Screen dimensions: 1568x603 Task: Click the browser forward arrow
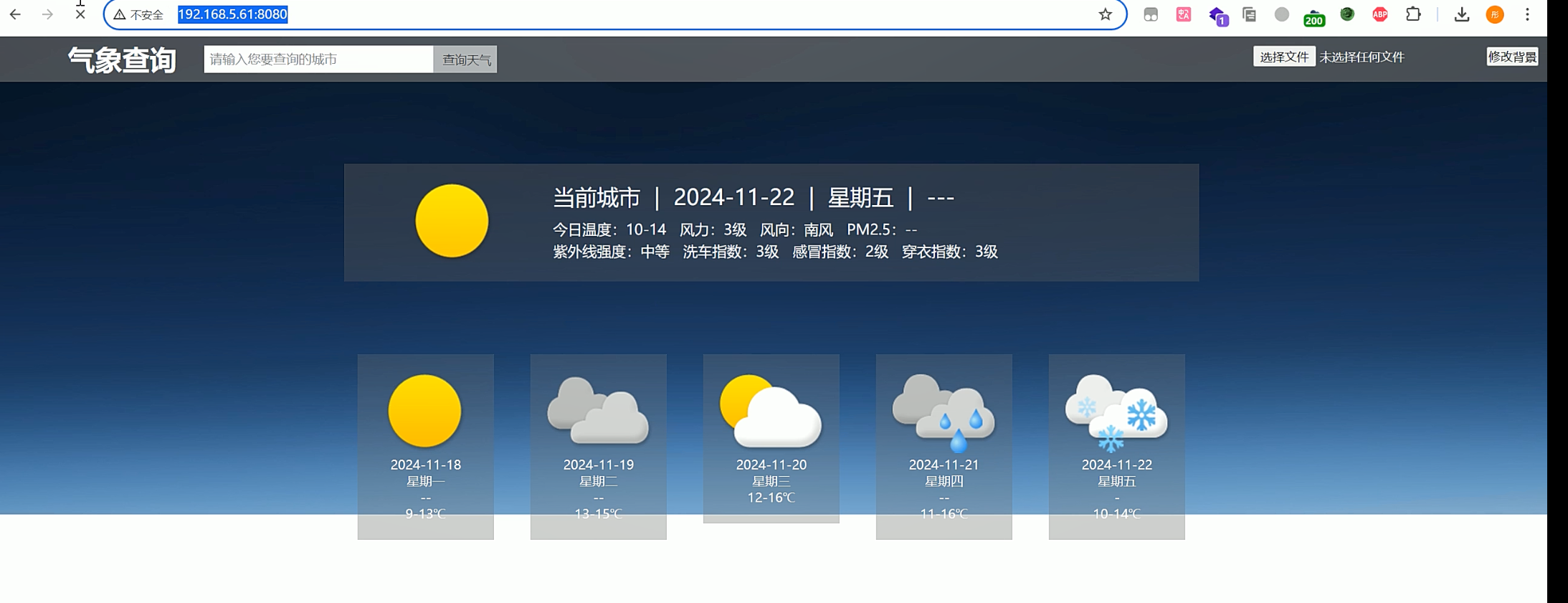pos(47,14)
